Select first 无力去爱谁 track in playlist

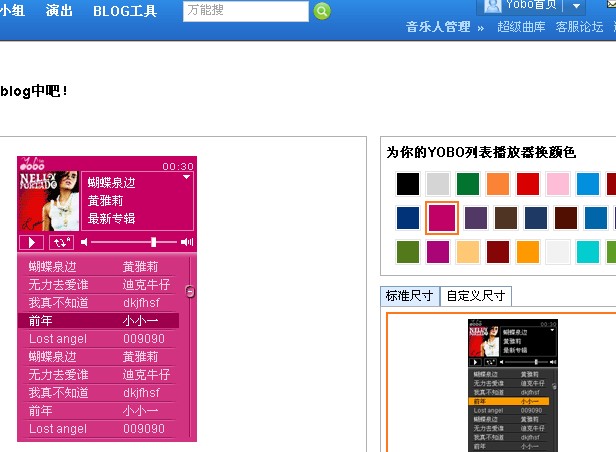click(100, 284)
